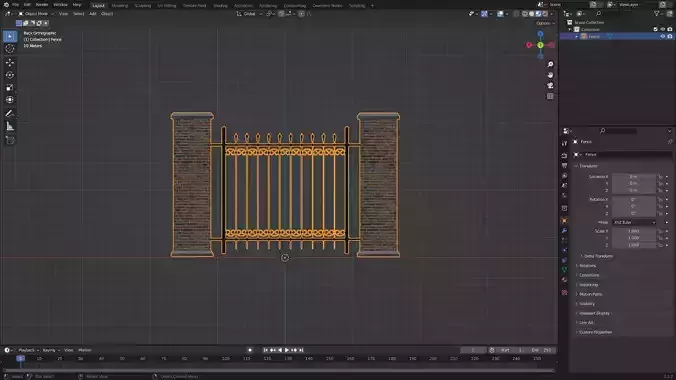
Task: Select the Select Box tool
Action: coord(9,36)
